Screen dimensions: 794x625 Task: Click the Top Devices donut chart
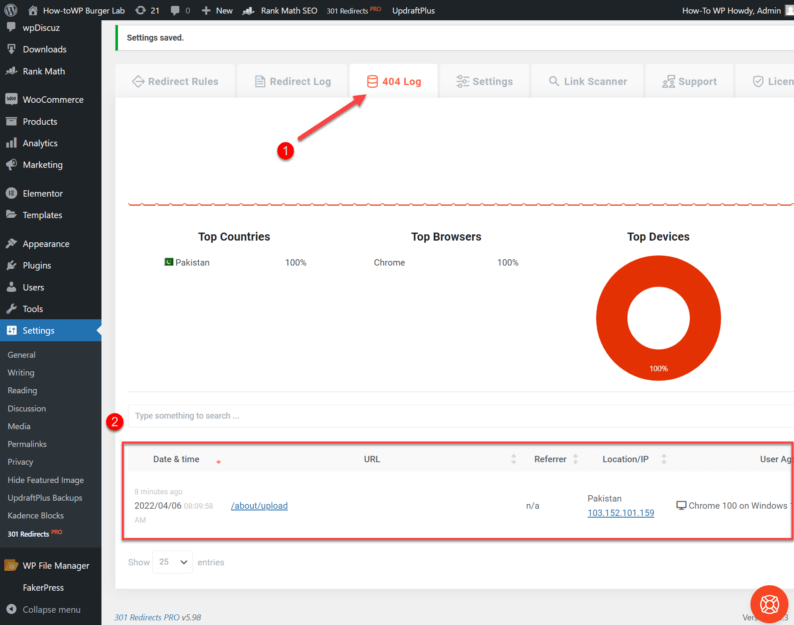[658, 318]
